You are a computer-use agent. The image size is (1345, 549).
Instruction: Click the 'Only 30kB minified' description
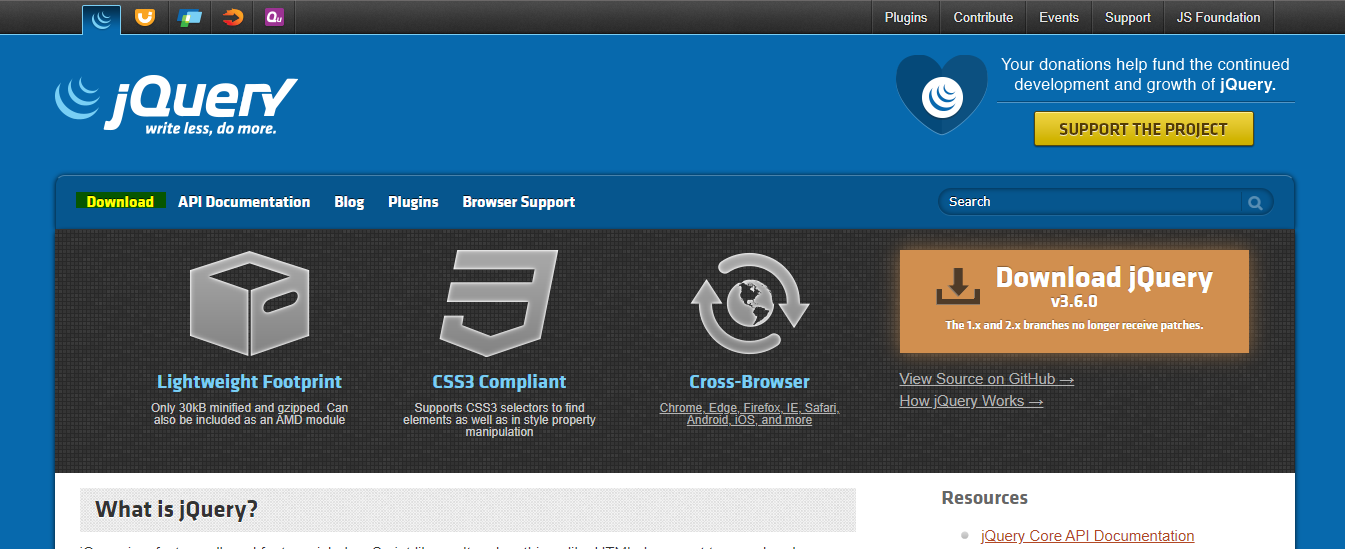[249, 414]
